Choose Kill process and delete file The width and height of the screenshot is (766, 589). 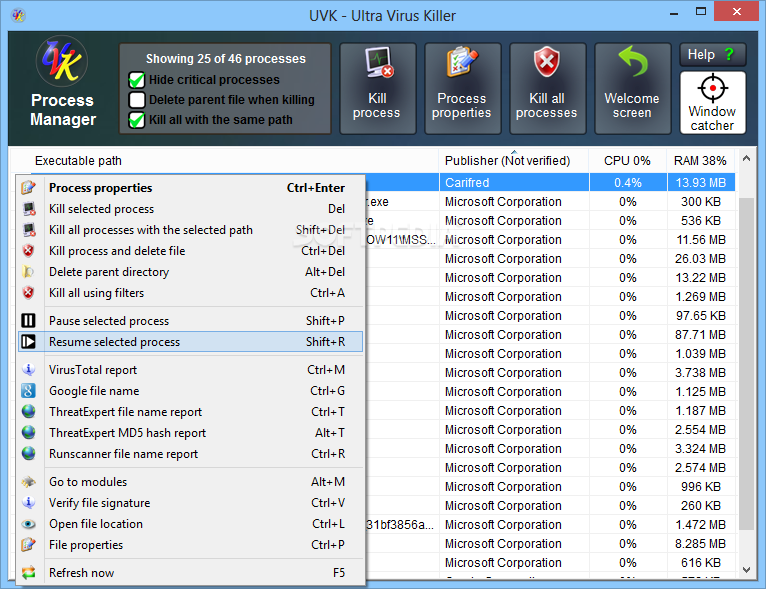pyautogui.click(x=191, y=251)
